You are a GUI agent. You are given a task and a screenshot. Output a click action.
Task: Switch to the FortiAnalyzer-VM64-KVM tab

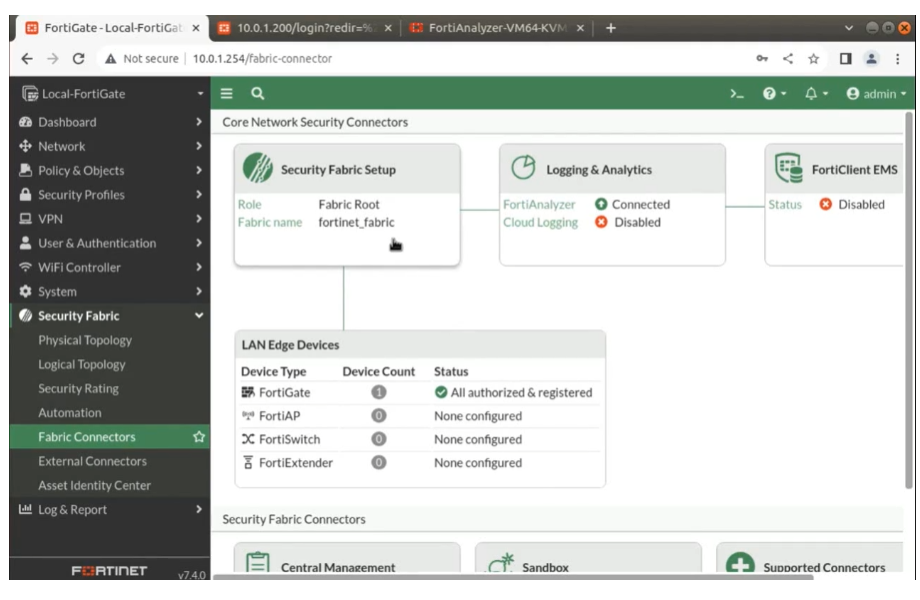click(x=497, y=28)
